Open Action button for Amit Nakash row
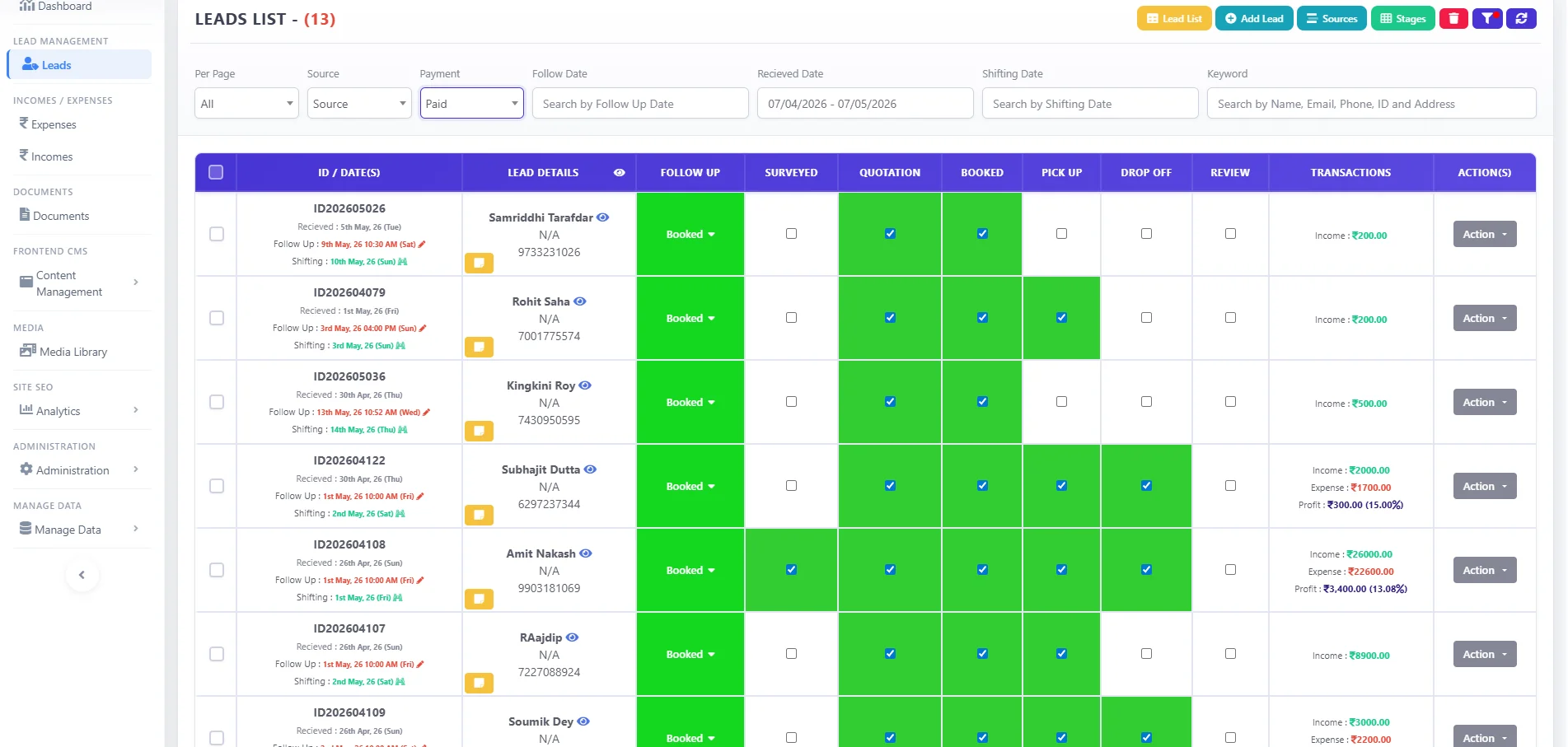Viewport: 1568px width, 747px height. 1484,570
